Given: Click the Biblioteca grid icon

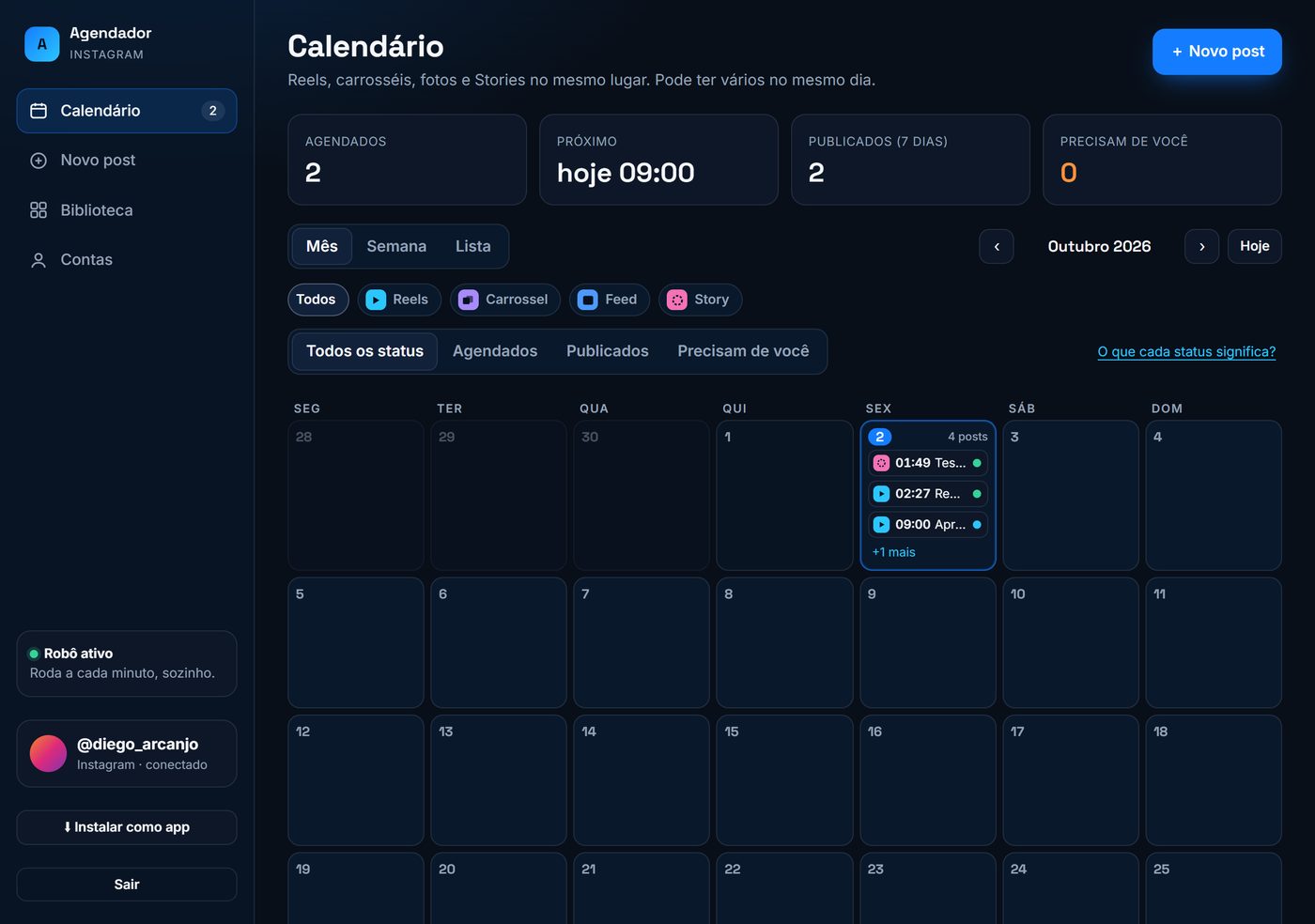Looking at the screenshot, I should tap(39, 210).
